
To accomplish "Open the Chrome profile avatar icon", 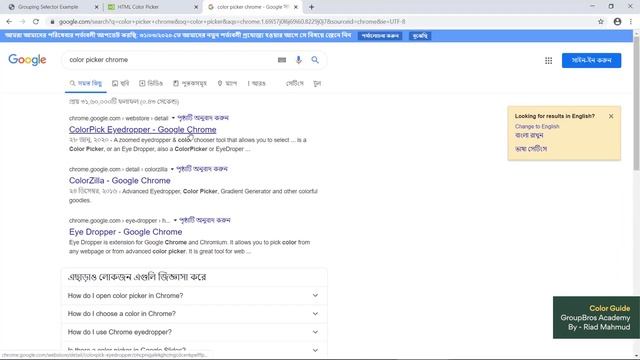I will pos(617,22).
